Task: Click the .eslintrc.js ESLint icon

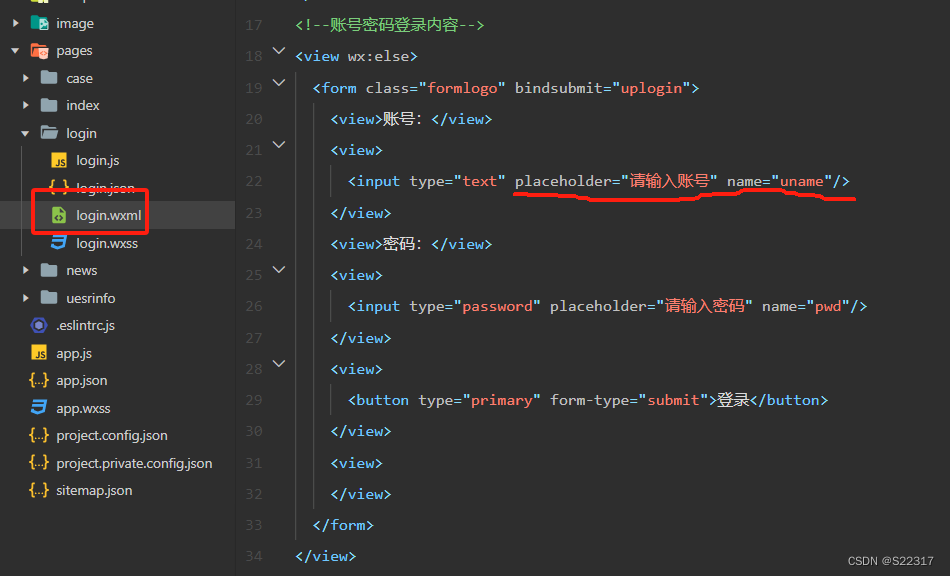Action: (x=39, y=325)
